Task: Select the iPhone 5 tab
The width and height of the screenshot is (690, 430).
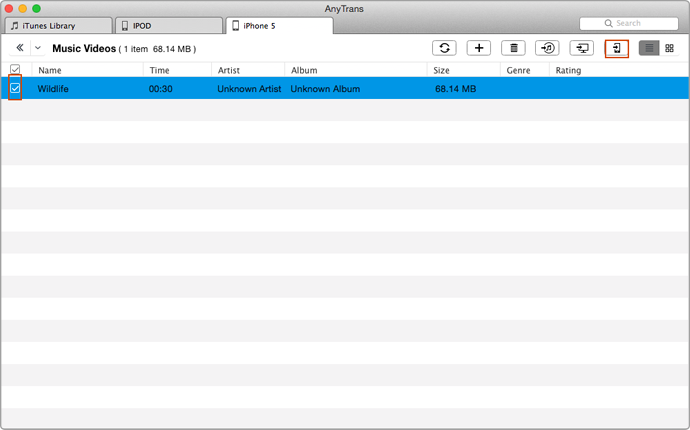Action: click(279, 26)
